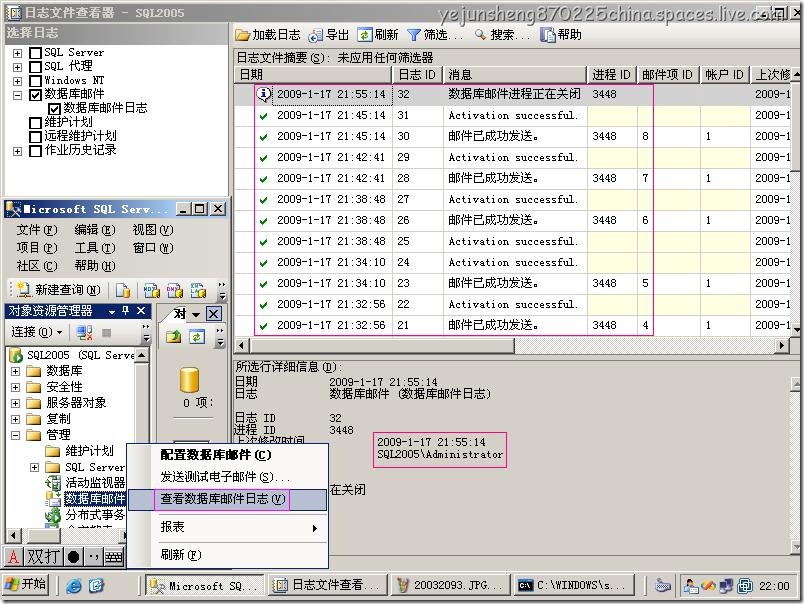This screenshot has width=804, height=604.
Task: Choose 发送测试电子邮件(S) from context menu
Action: [227, 477]
